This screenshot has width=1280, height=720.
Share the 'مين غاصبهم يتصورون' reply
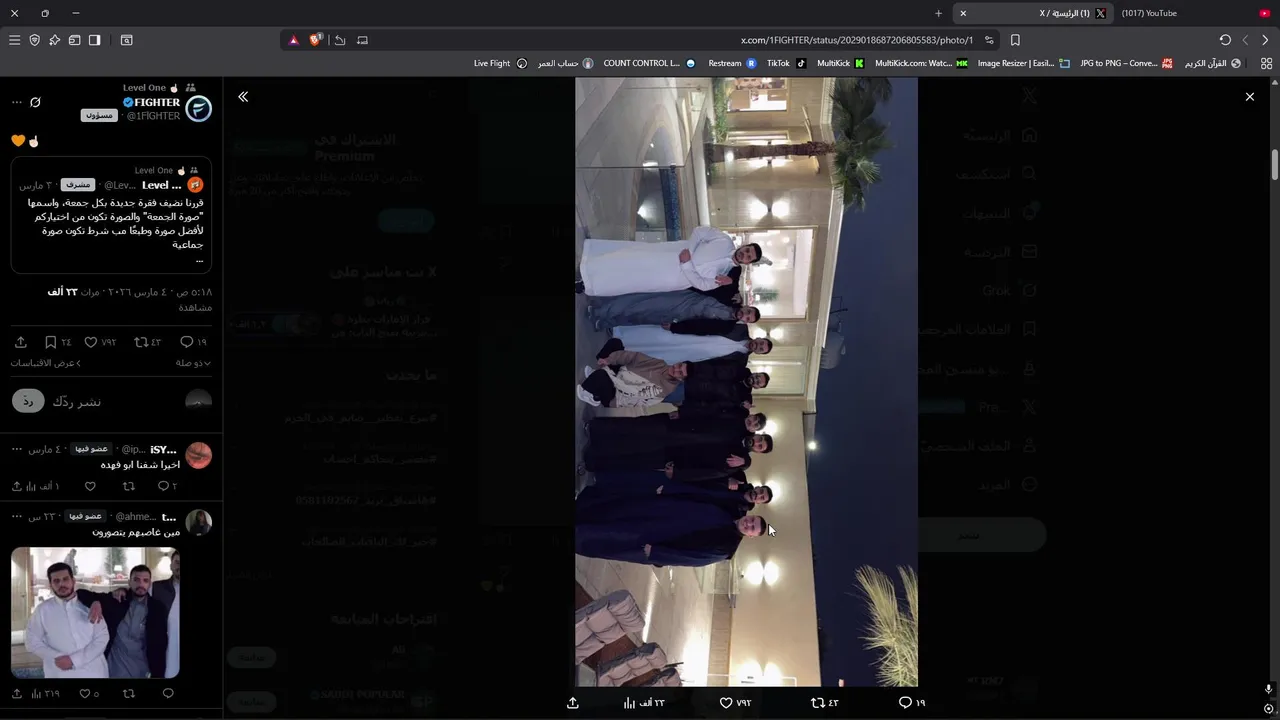[x=17, y=693]
